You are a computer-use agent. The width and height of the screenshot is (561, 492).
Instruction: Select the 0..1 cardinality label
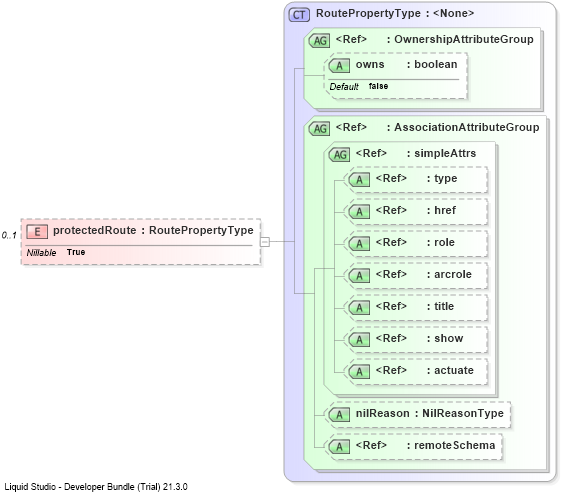[9, 235]
